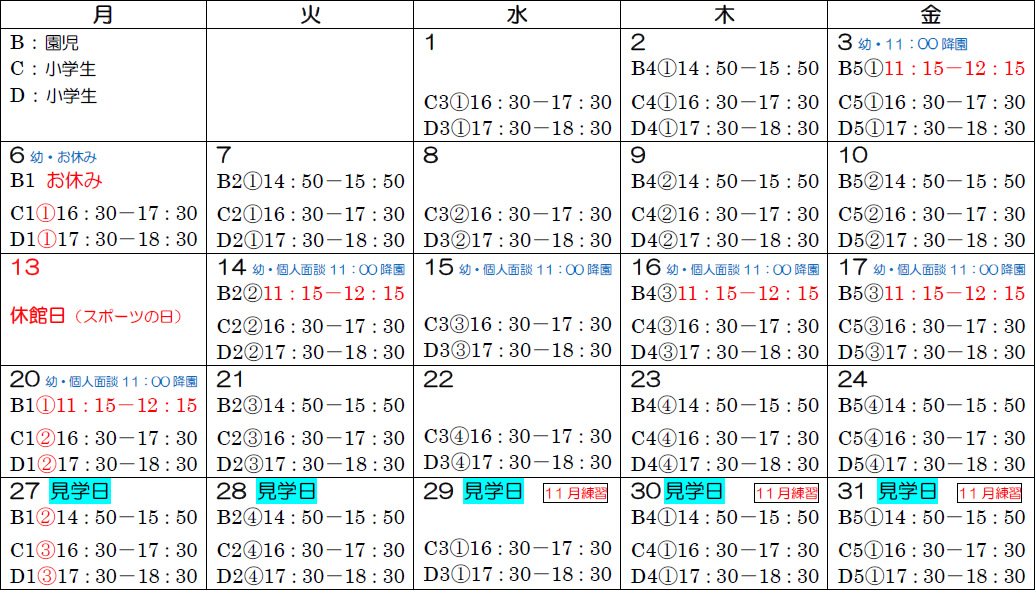The image size is (1035, 590).
Task: Click the red date number 13
Action: click(x=25, y=268)
